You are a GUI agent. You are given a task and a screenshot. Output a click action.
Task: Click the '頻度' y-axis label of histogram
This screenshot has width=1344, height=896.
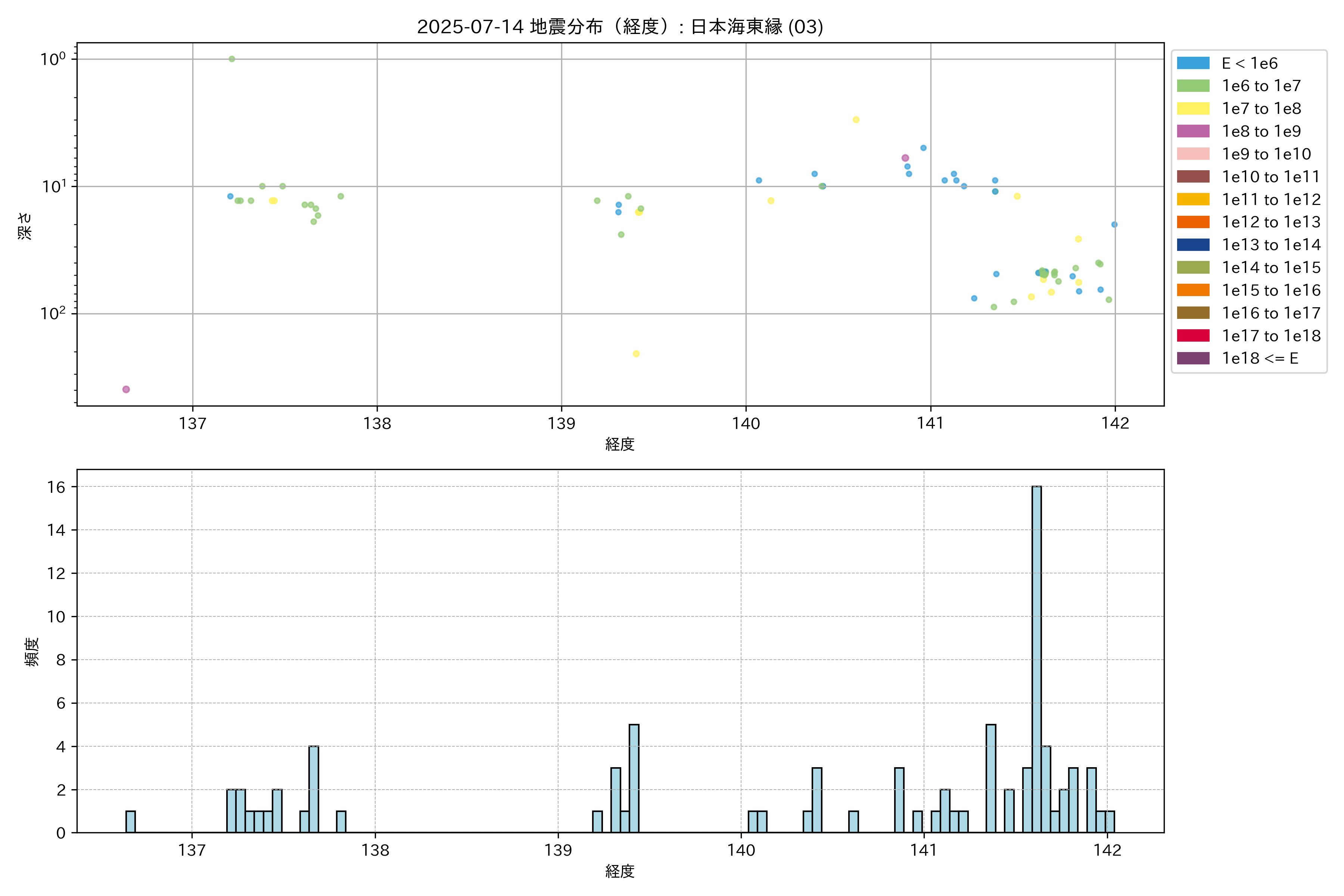[32, 651]
